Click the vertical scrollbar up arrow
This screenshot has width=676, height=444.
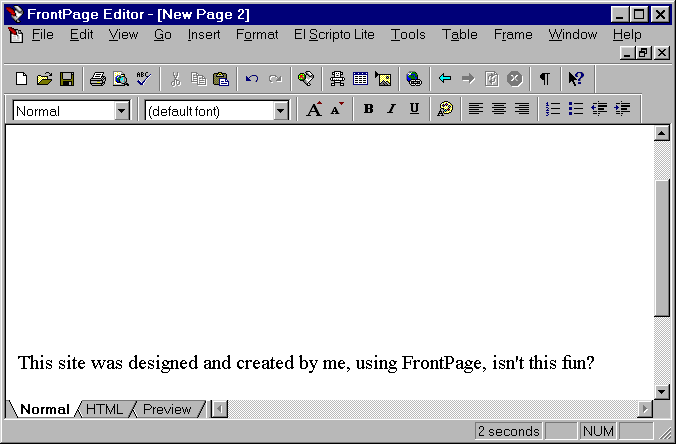(x=661, y=133)
